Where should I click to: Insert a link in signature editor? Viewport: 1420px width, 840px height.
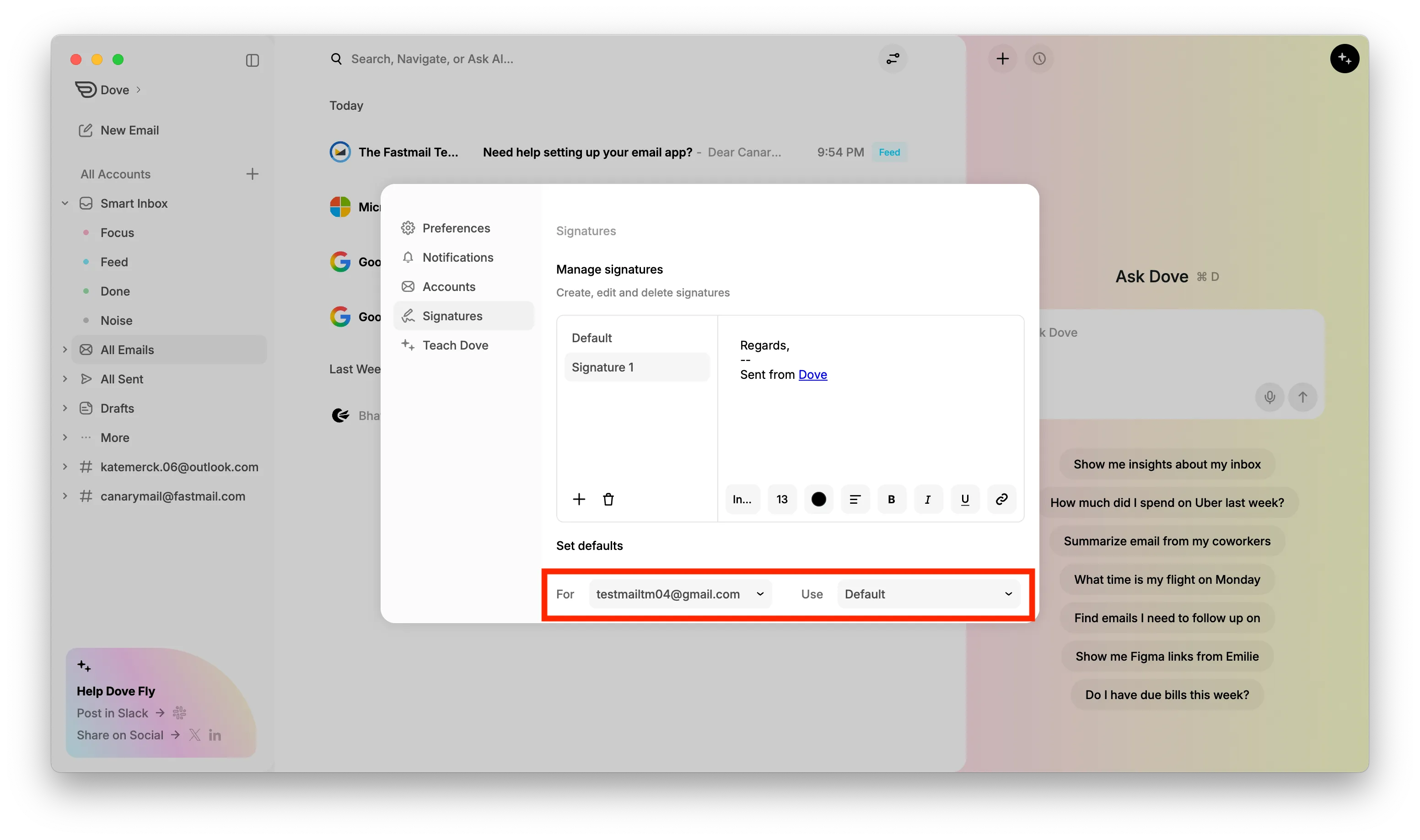1001,499
